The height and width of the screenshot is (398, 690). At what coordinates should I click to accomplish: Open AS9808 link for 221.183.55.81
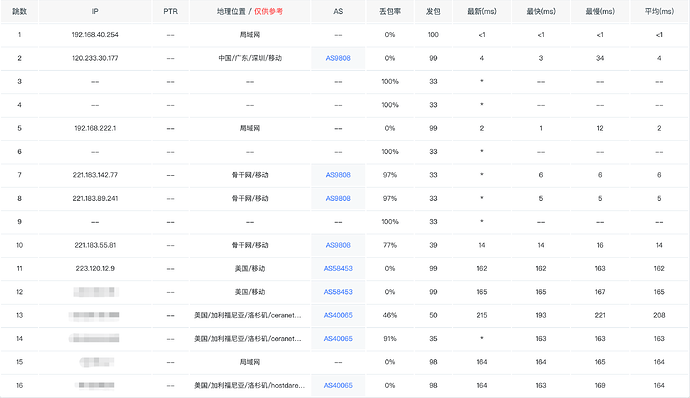tap(338, 245)
